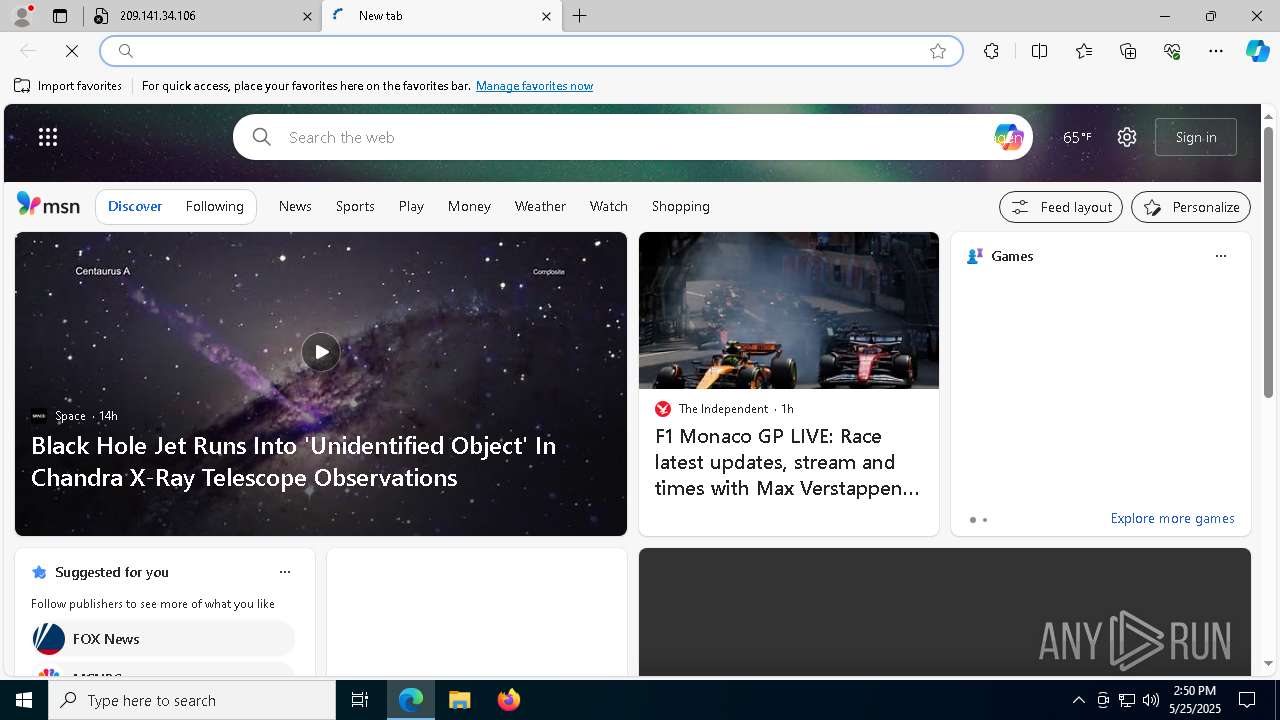Open Black Hole Jet article headline
This screenshot has height=720, width=1280.
[293, 461]
